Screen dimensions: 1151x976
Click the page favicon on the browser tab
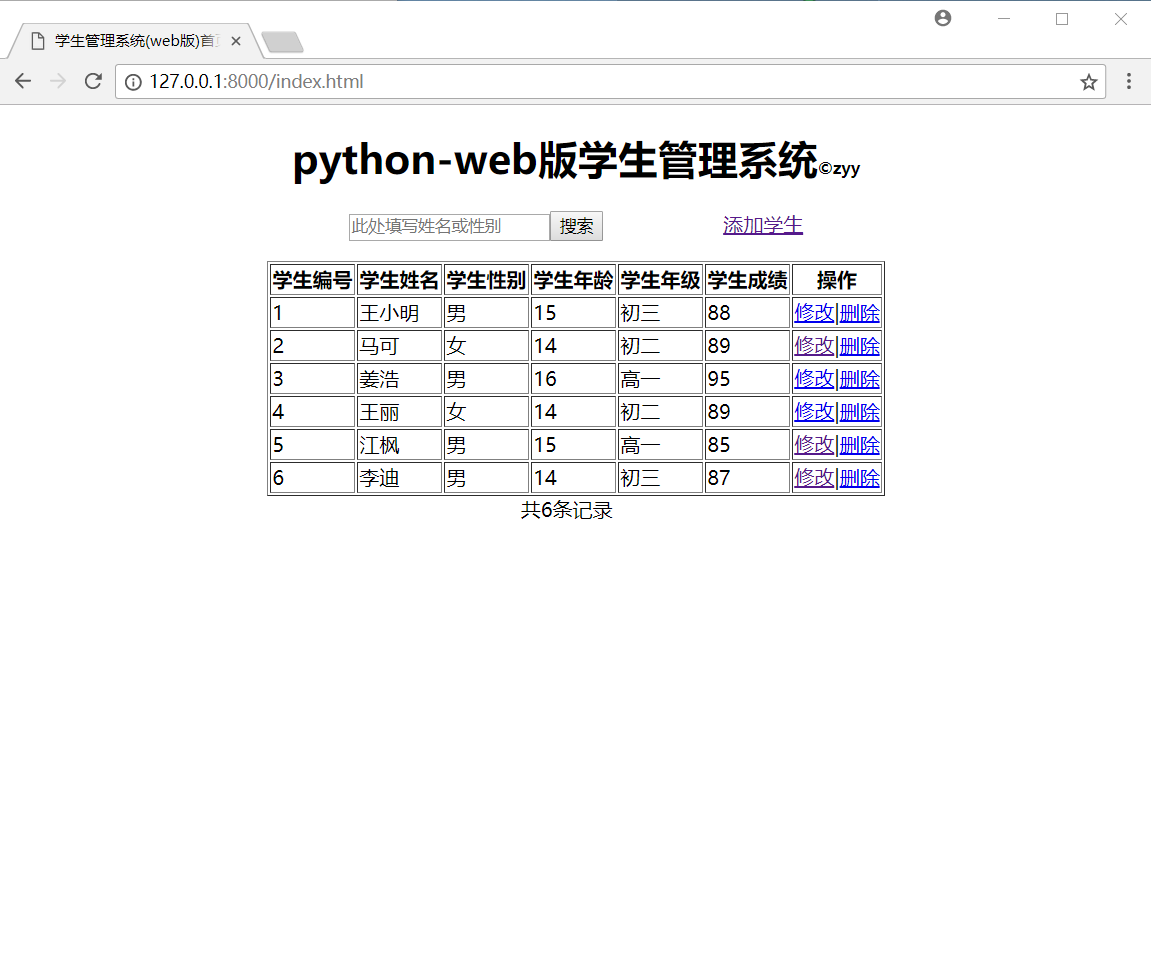click(x=37, y=40)
